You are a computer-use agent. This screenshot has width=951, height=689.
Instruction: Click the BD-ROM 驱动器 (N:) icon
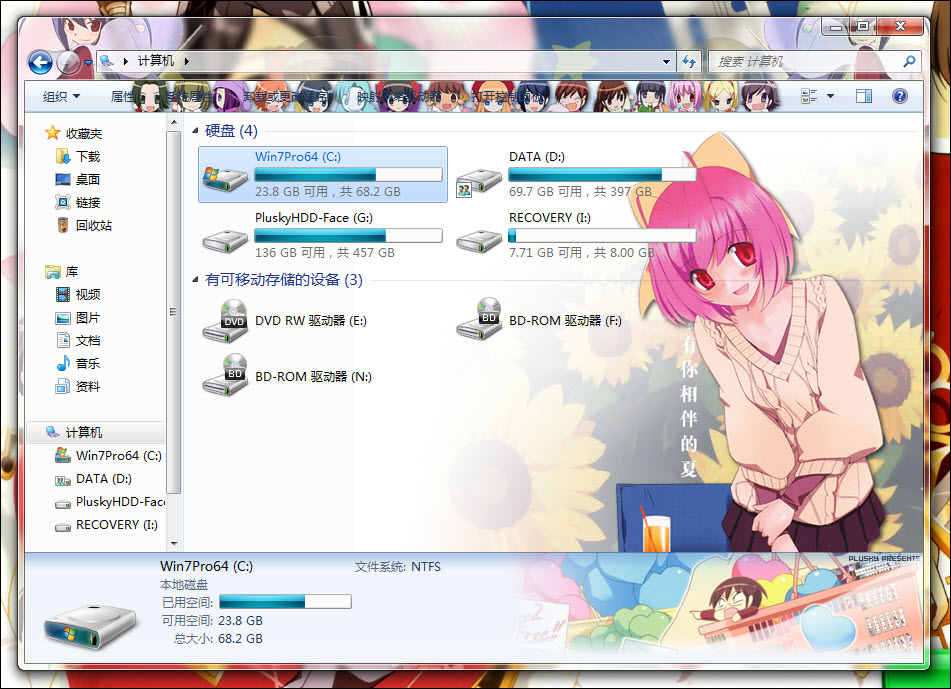point(225,375)
